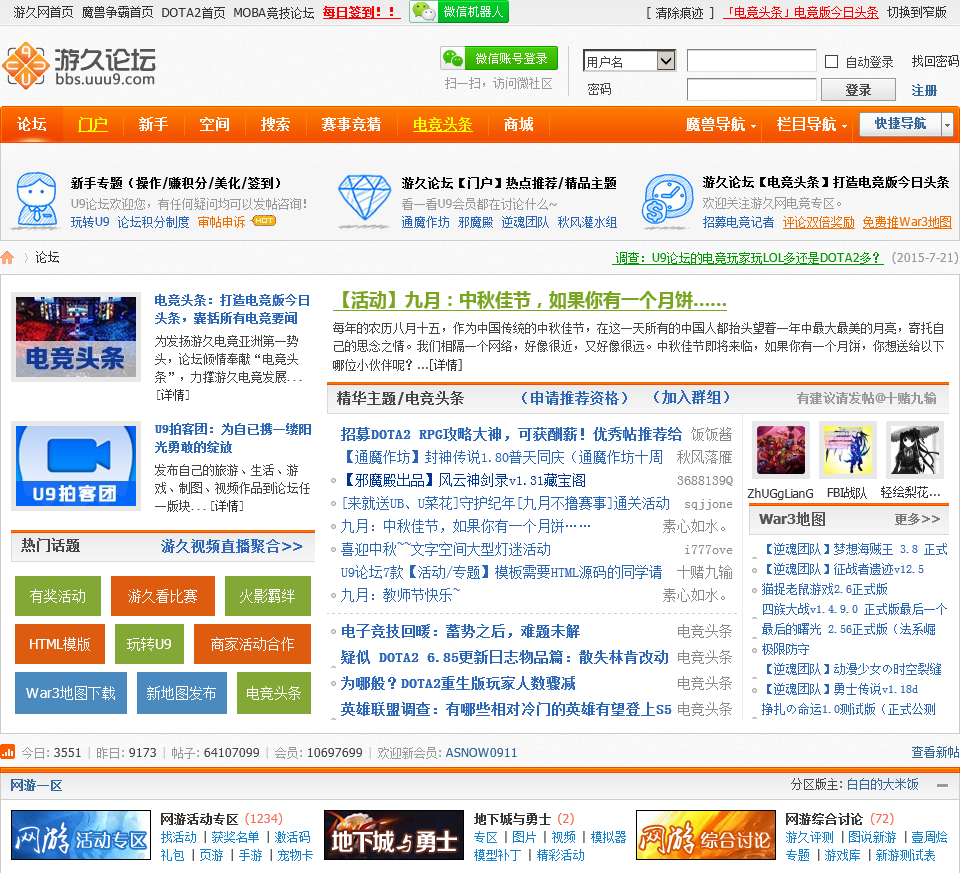The image size is (960, 873).
Task: Click the HTML模版 topic tile
Action: (60, 644)
